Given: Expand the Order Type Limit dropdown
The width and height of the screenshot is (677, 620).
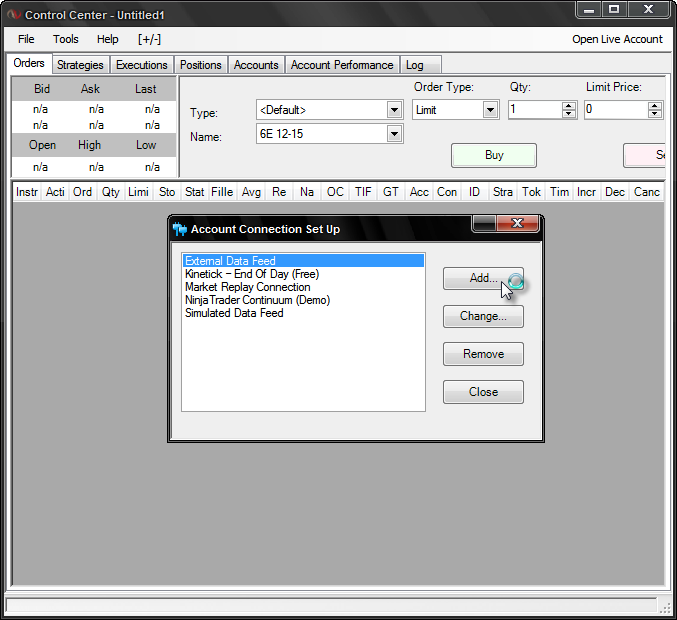Looking at the screenshot, I should pyautogui.click(x=490, y=110).
